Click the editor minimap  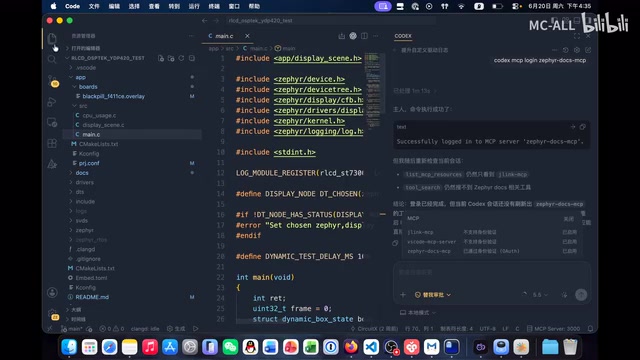[372, 90]
